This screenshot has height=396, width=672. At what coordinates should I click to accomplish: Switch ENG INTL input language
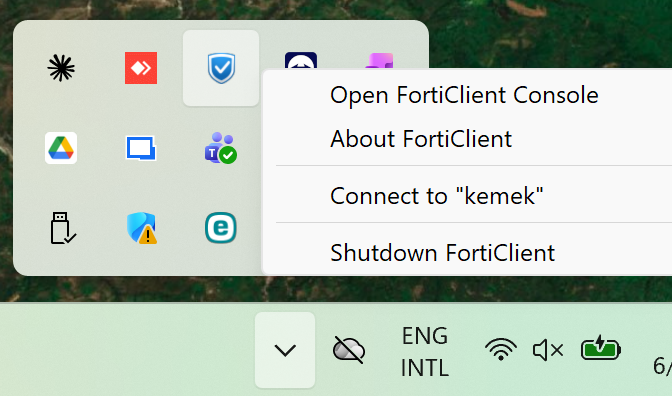coord(425,351)
